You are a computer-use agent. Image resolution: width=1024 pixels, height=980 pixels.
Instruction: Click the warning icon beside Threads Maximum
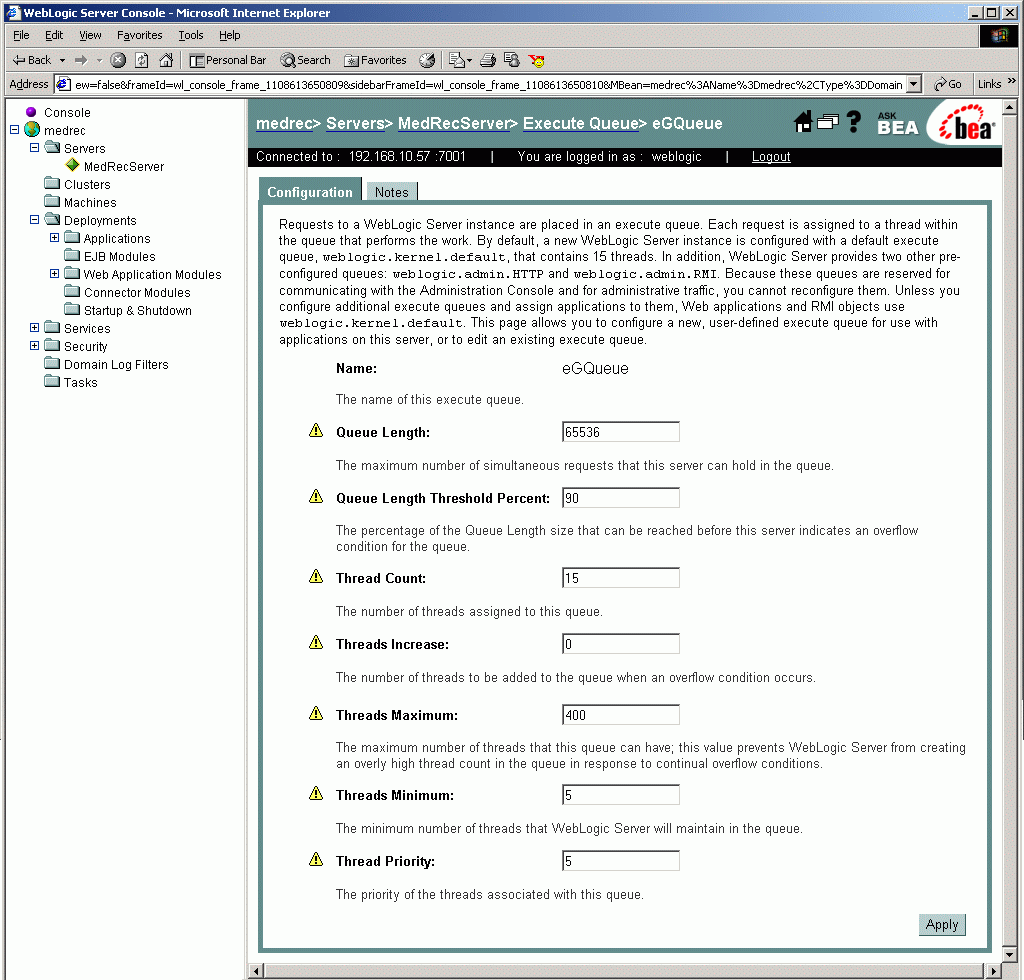[316, 713]
